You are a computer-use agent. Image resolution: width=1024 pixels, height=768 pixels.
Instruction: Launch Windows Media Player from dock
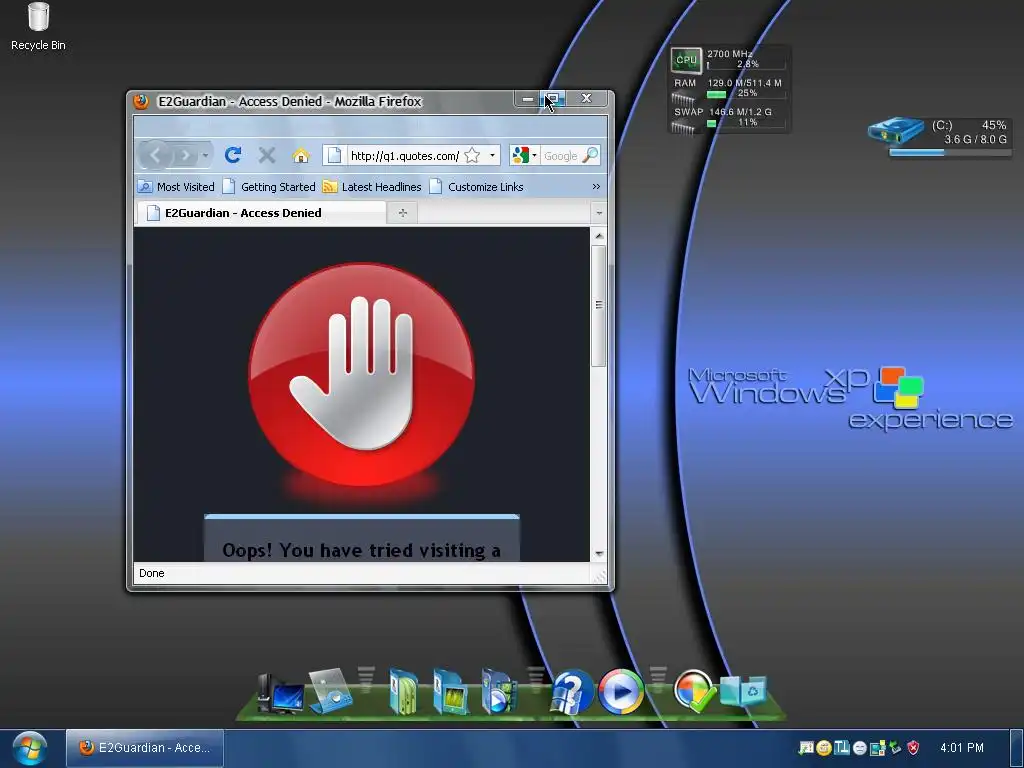(x=620, y=691)
